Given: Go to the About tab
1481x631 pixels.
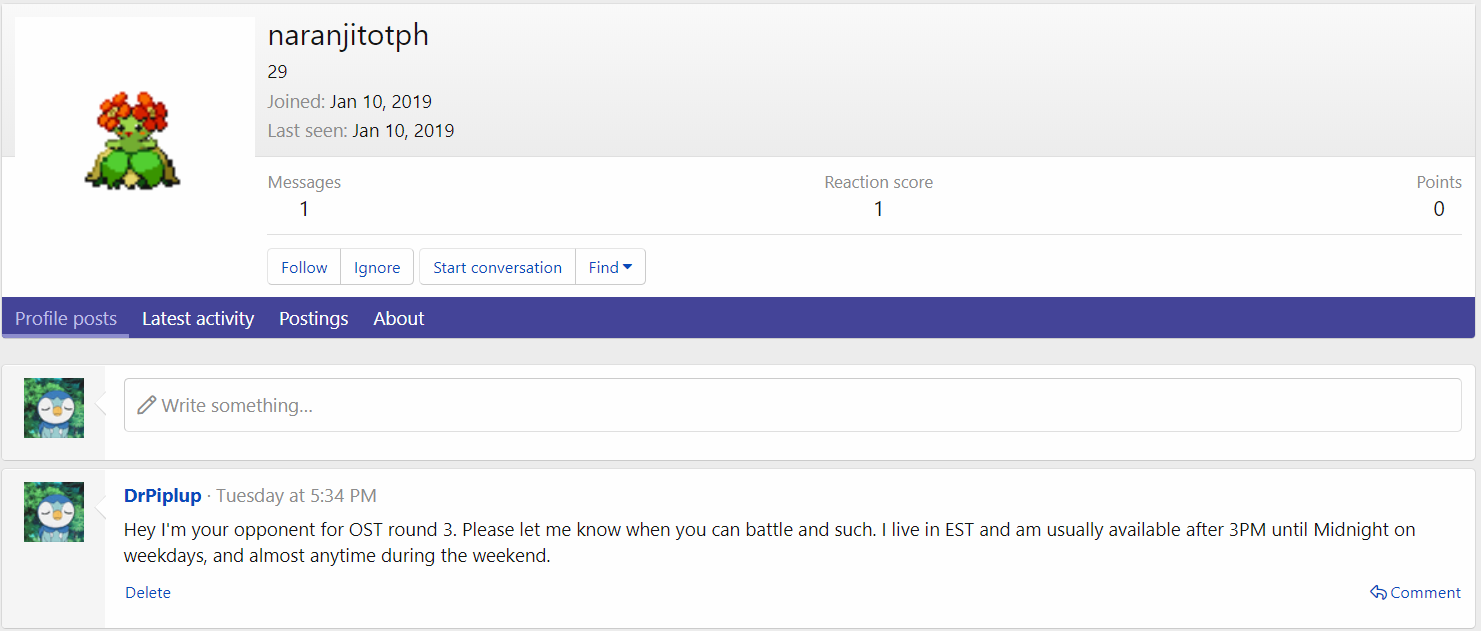Looking at the screenshot, I should (399, 319).
